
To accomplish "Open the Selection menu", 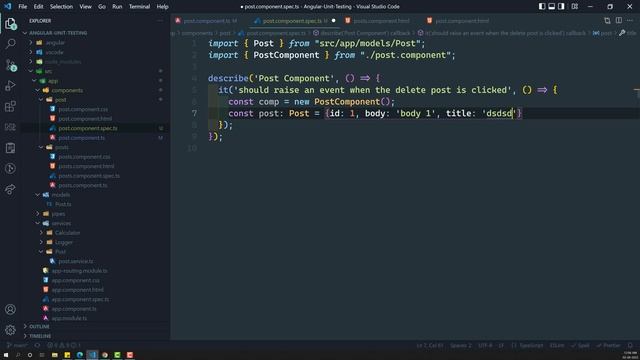I will (61, 7).
